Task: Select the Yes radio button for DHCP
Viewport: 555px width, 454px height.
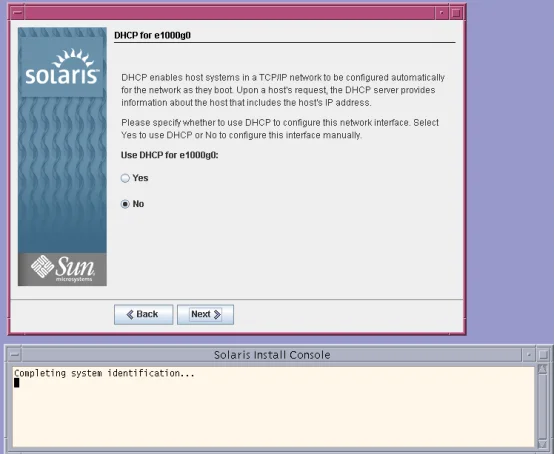Action: pyautogui.click(x=125, y=178)
